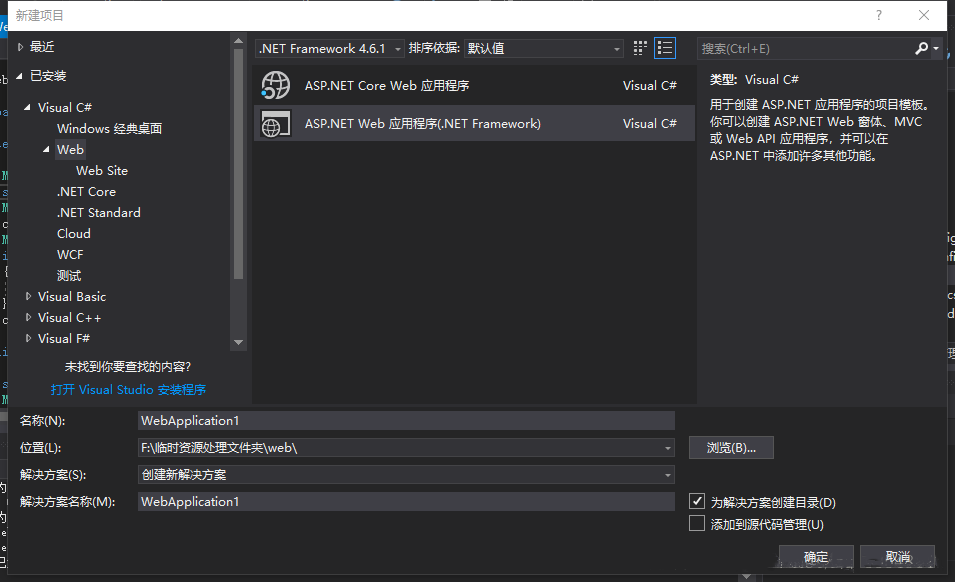This screenshot has width=955, height=582.
Task: Enable 添加到源代码管理 checkbox
Action: click(697, 524)
